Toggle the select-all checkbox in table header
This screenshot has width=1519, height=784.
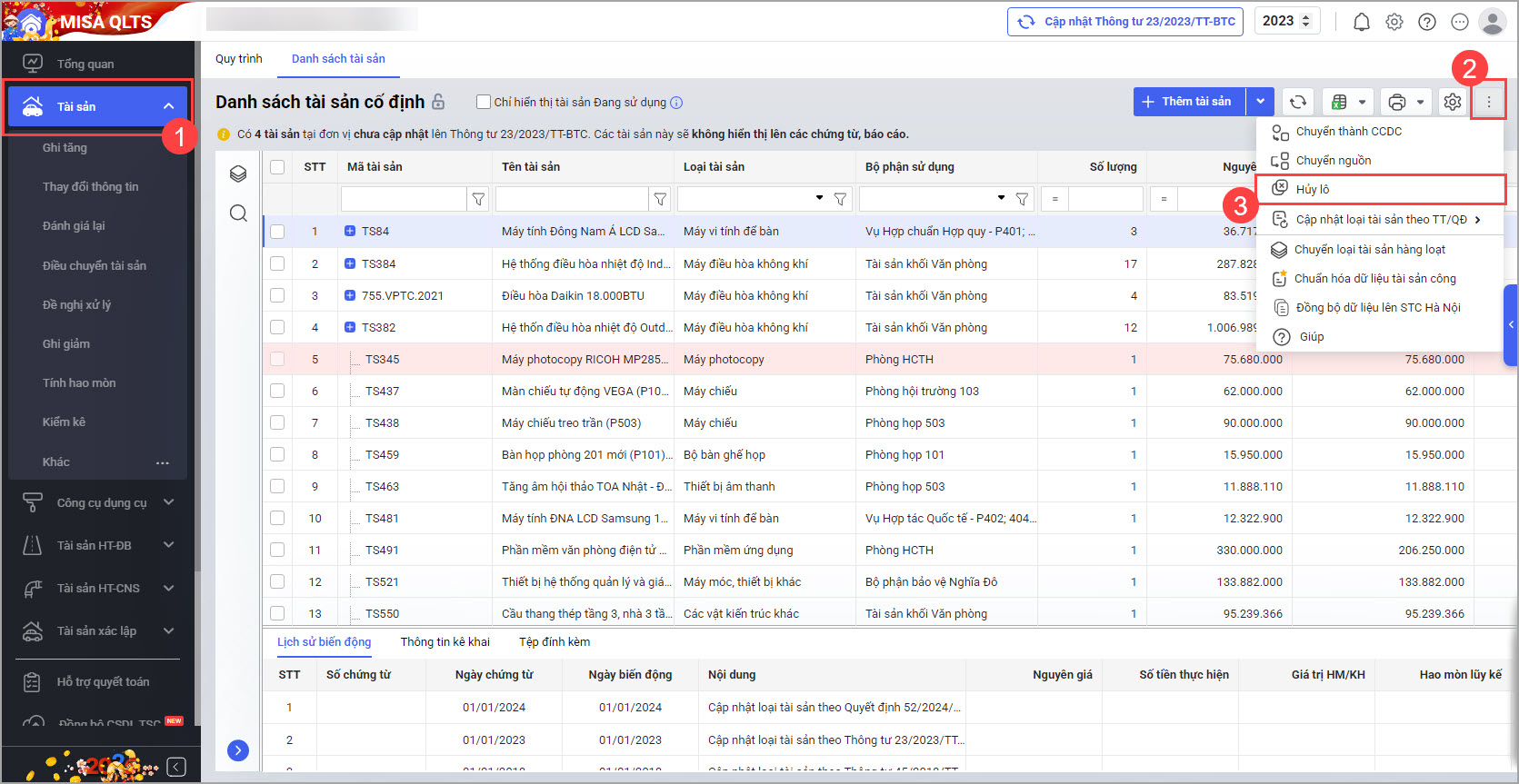[x=277, y=167]
